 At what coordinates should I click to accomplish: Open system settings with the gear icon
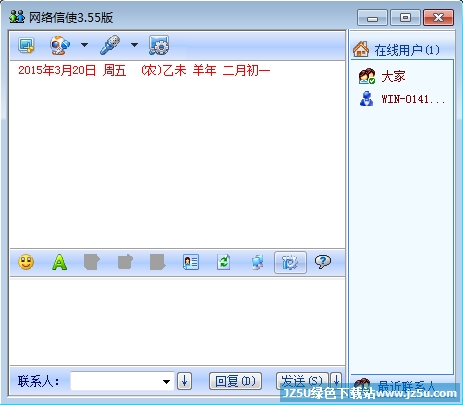[x=159, y=45]
